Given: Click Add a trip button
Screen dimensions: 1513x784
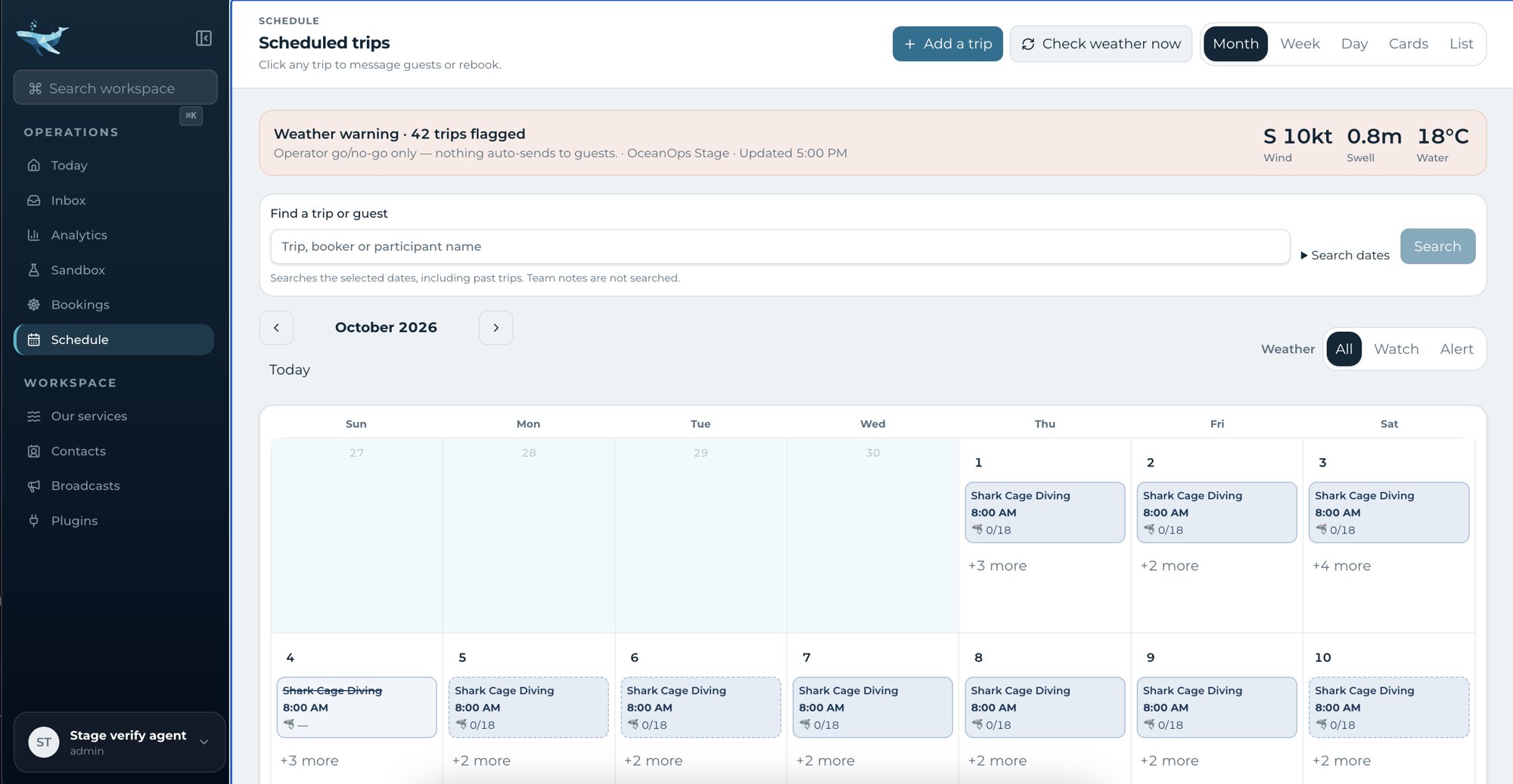Looking at the screenshot, I should point(948,44).
